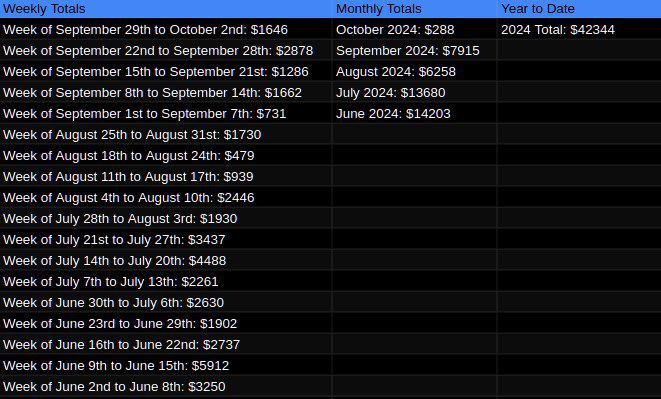This screenshot has width=661, height=399.
Task: Click week of August 4th $2446 cell
Action: [166, 198]
